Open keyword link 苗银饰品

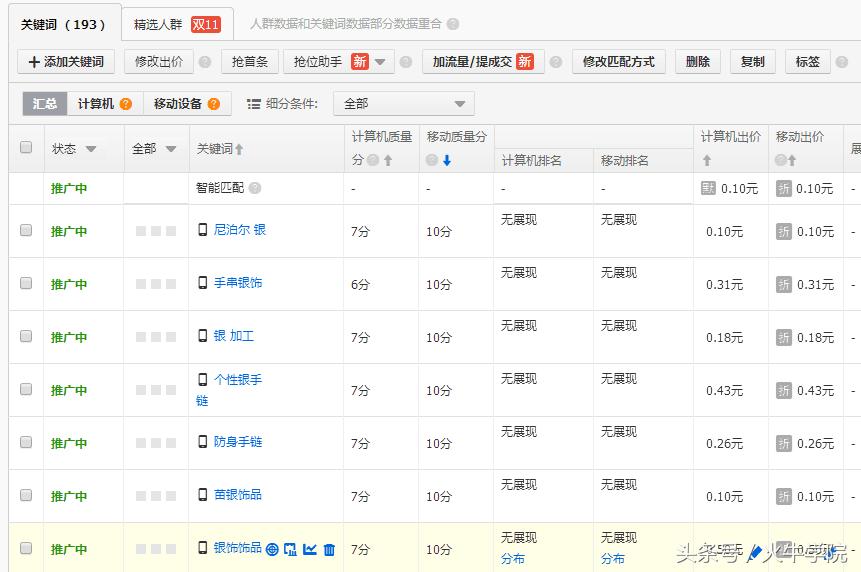(238, 495)
